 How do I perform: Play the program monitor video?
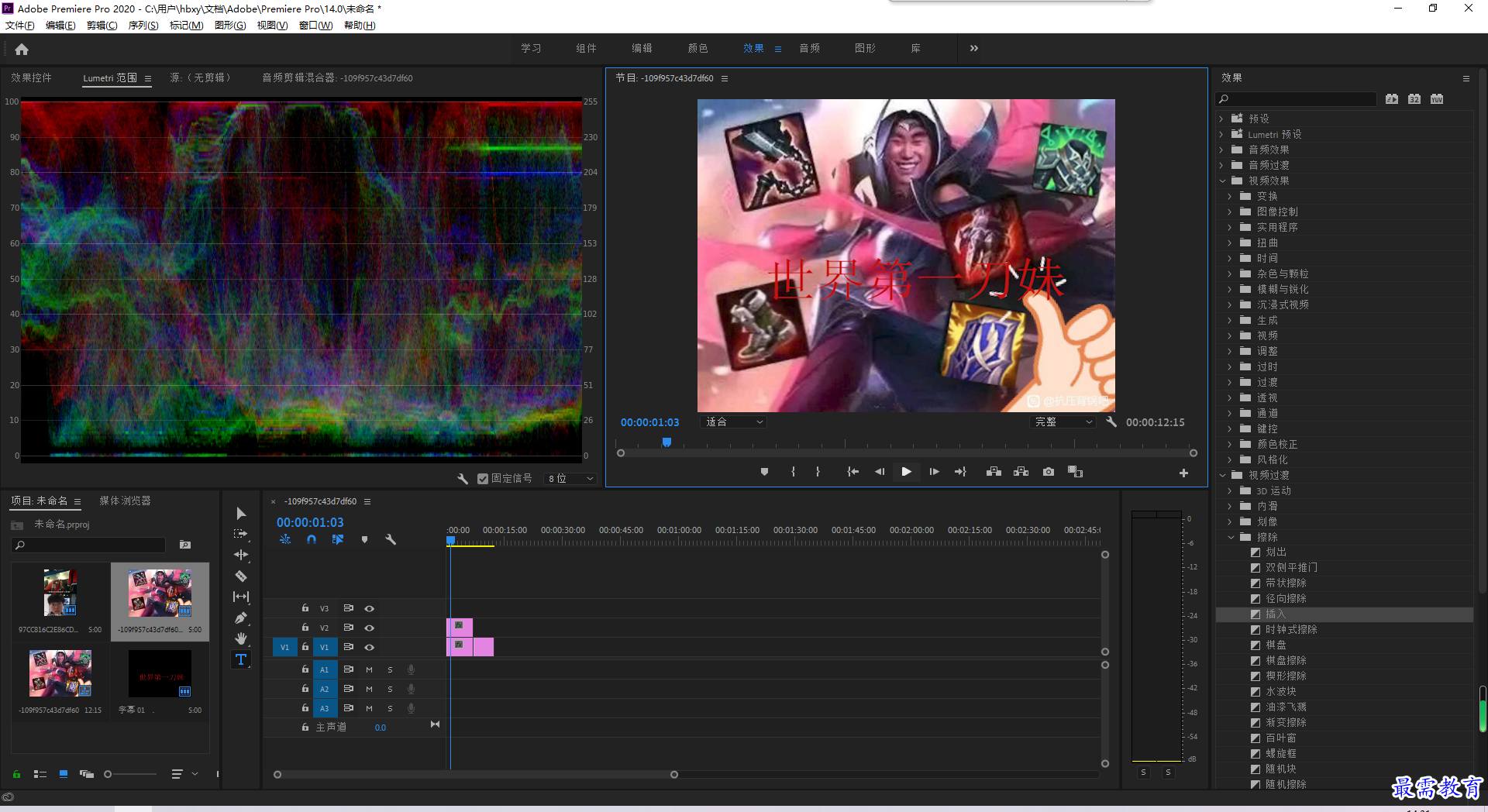pos(906,472)
